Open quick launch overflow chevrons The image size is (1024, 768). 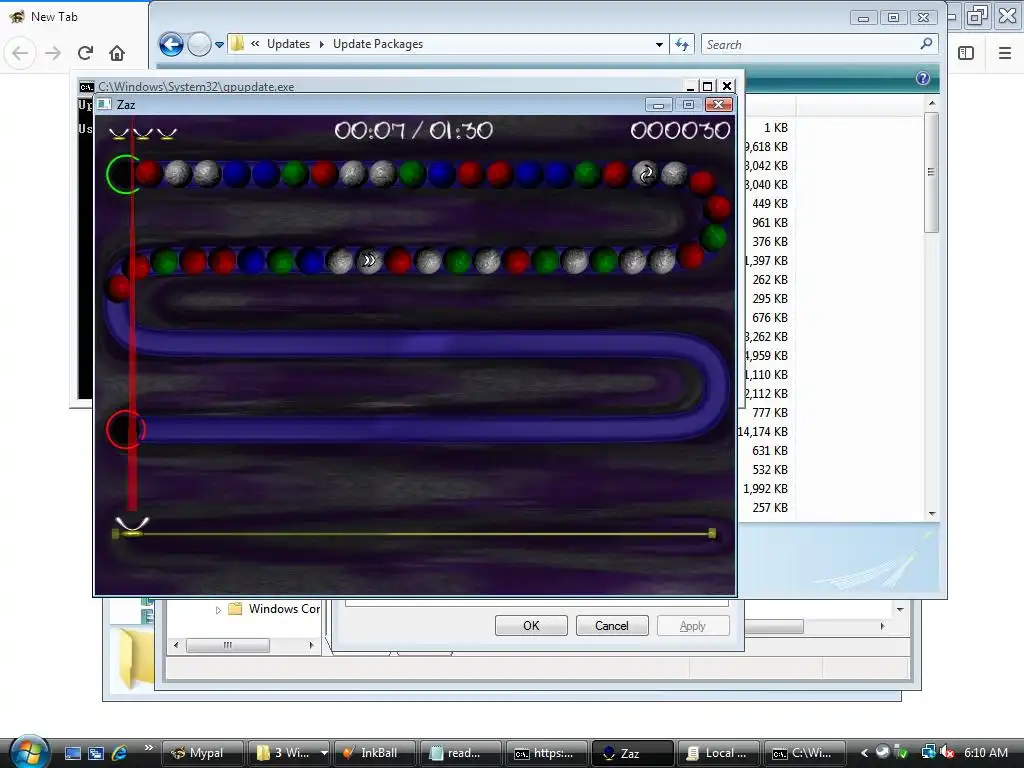(x=149, y=747)
